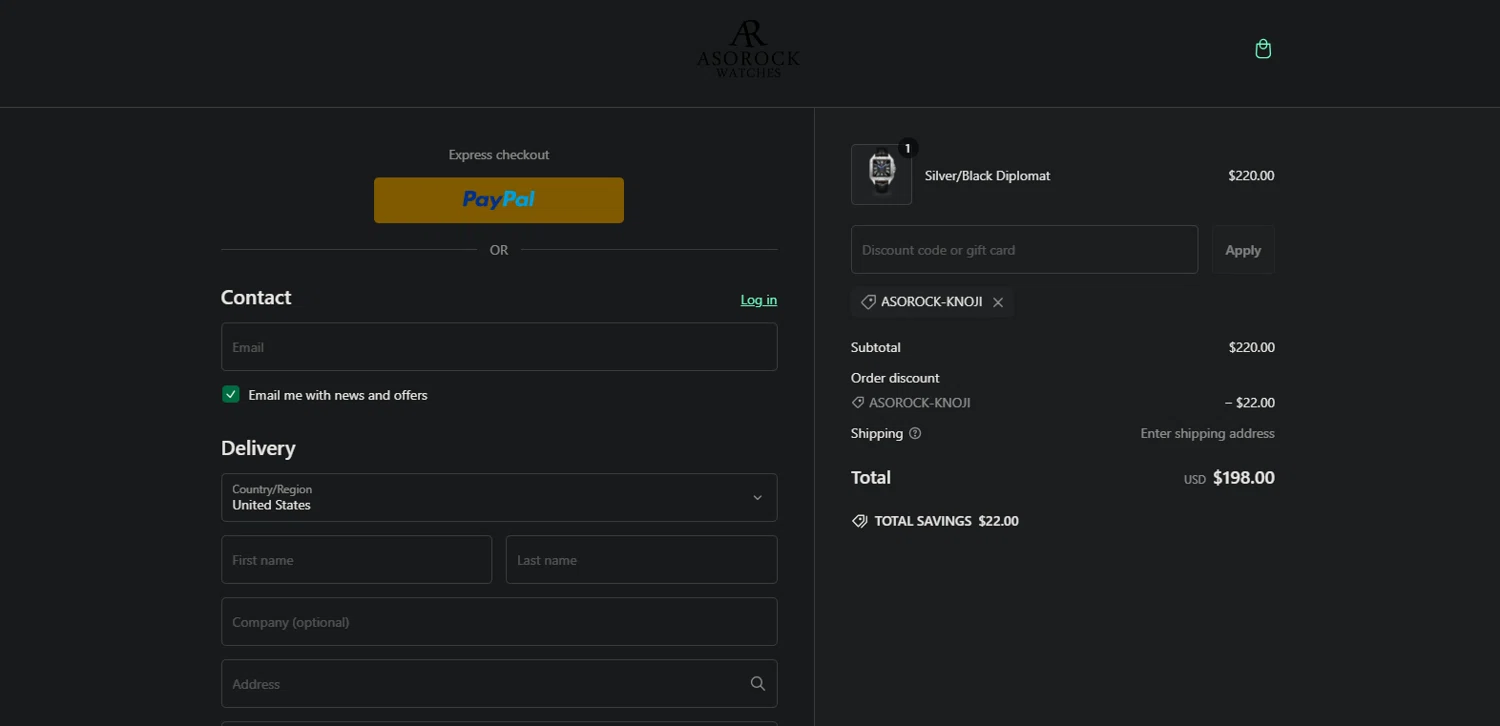Select the Last name field
Viewport: 1500px width, 726px height.
point(641,560)
